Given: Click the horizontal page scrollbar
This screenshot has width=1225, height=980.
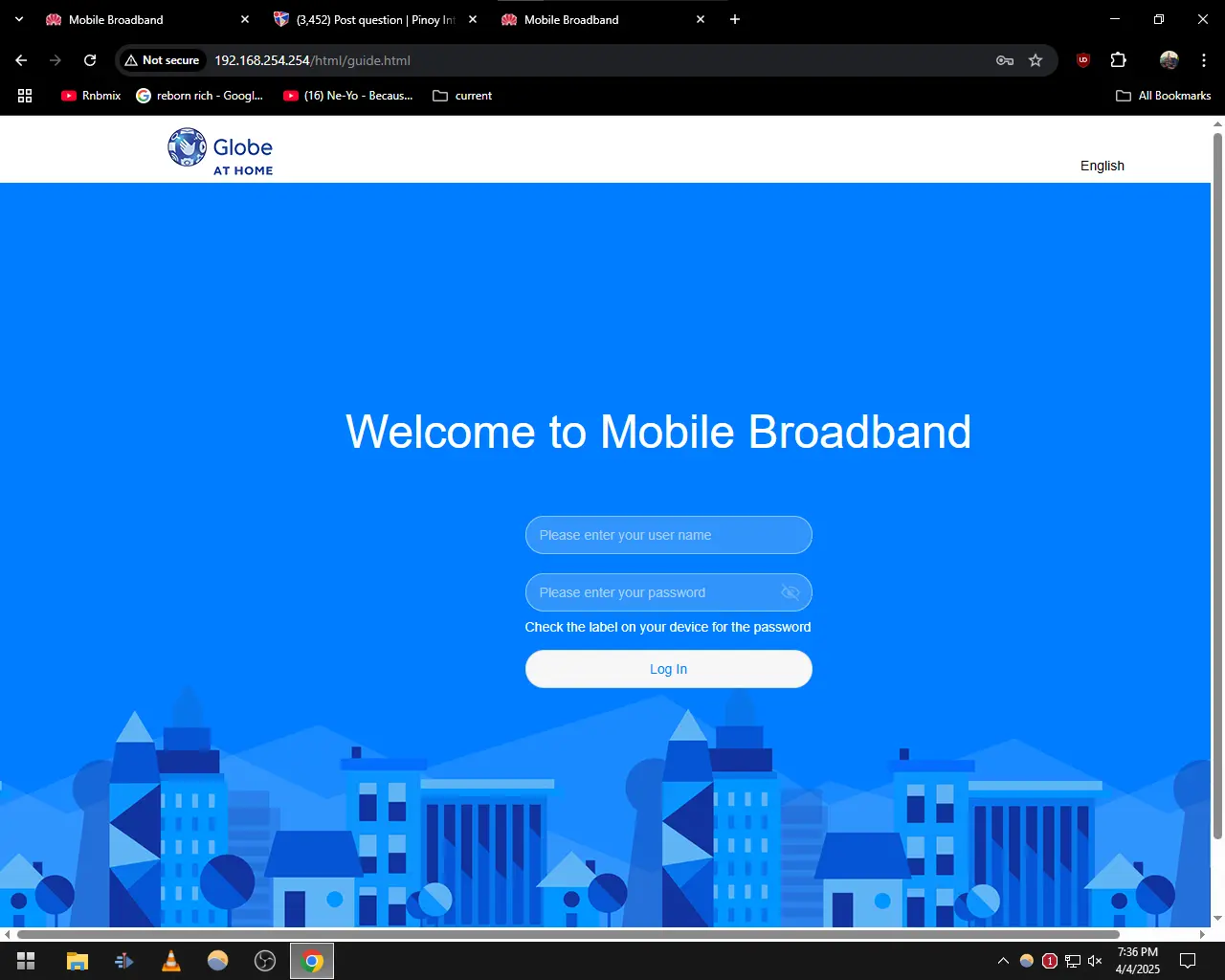Looking at the screenshot, I should point(568,934).
